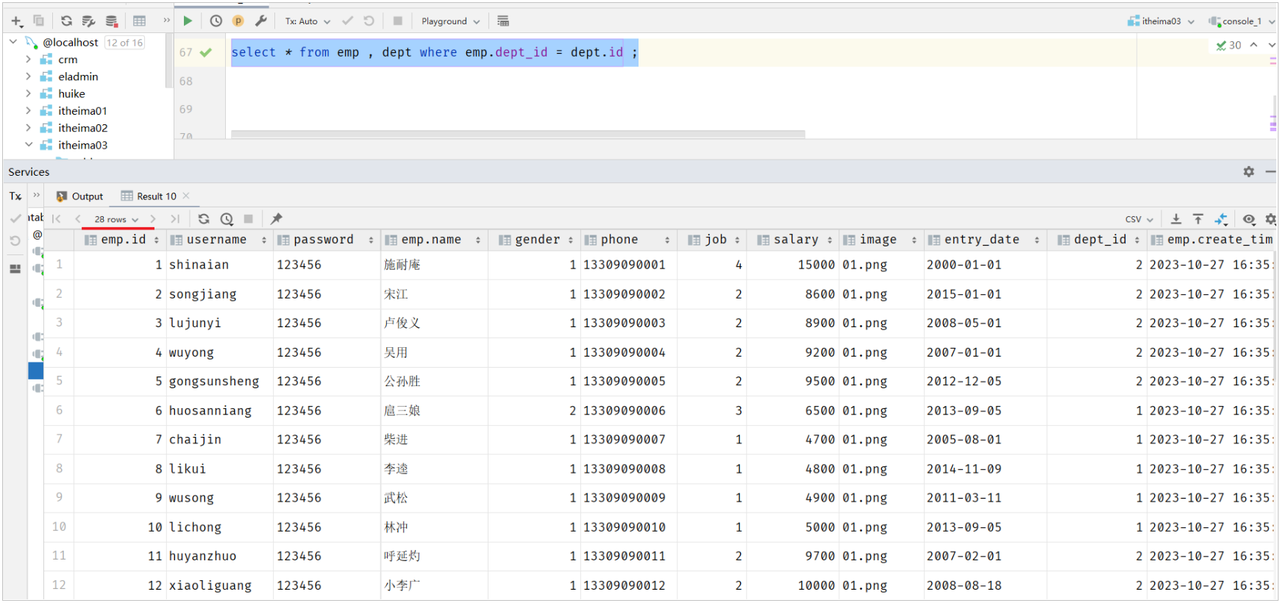
Task: Click the commit checkmark in the editor toolbar
Action: point(347,21)
